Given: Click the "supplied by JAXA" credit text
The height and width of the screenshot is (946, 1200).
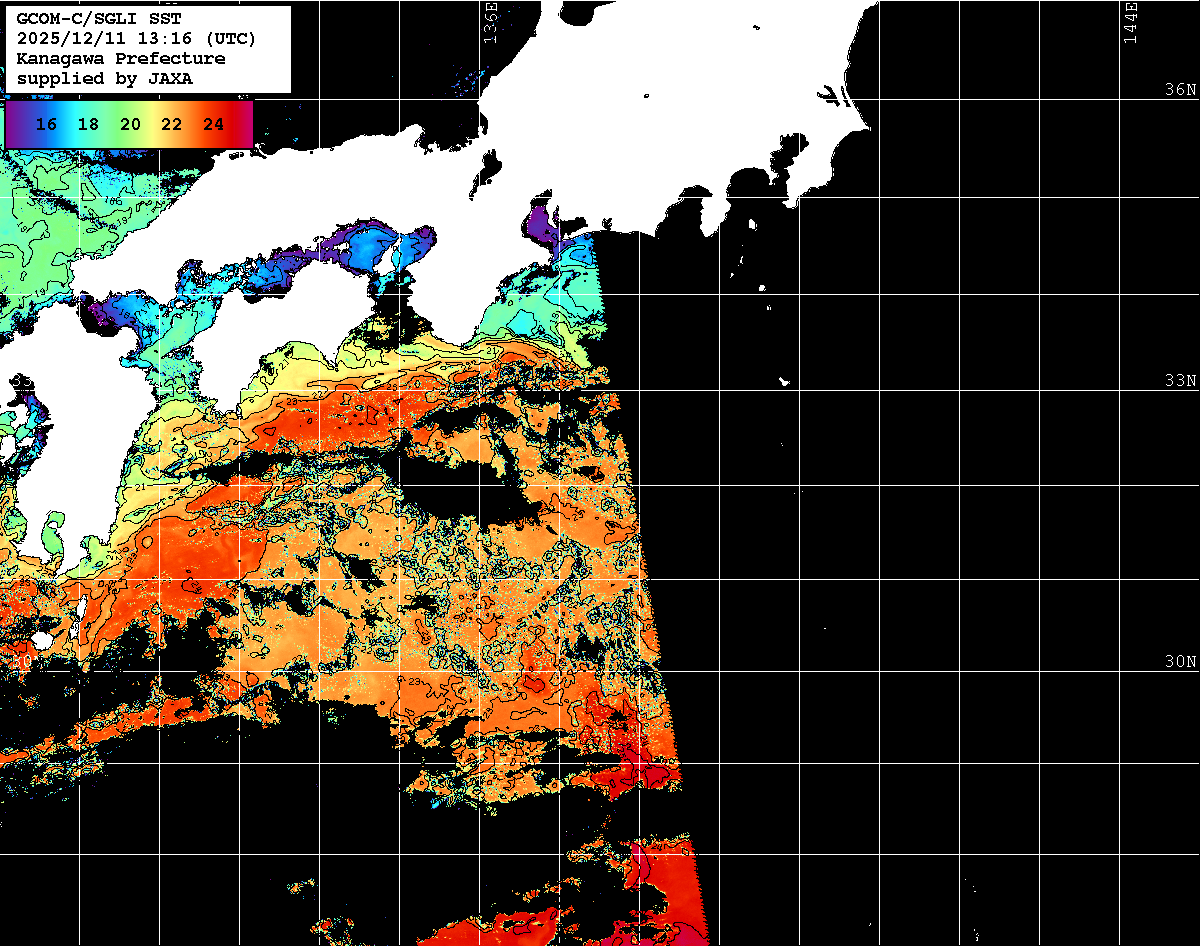Looking at the screenshot, I should point(104,78).
